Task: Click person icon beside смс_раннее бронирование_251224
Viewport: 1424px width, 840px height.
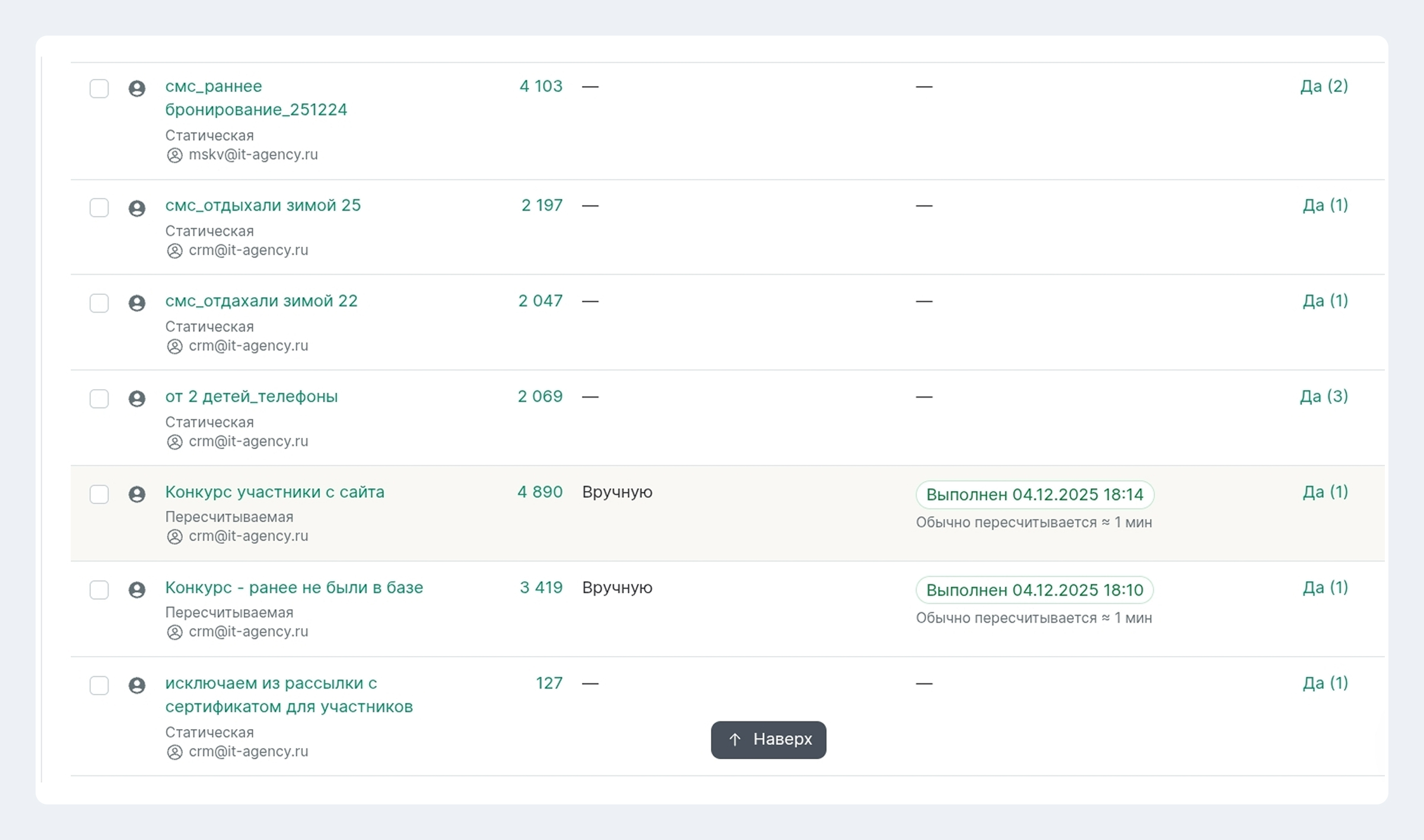Action: 137,88
